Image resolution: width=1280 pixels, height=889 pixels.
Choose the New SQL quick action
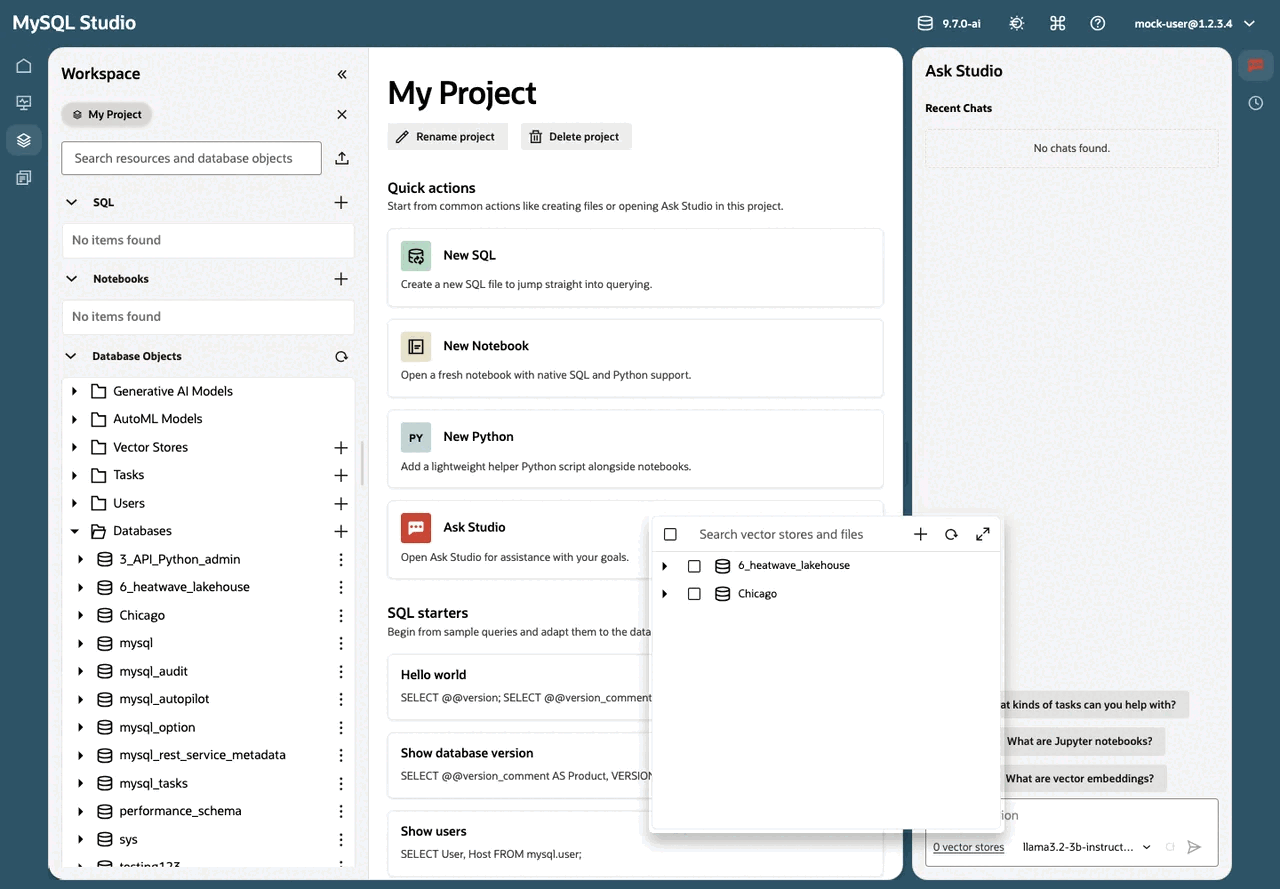point(635,268)
